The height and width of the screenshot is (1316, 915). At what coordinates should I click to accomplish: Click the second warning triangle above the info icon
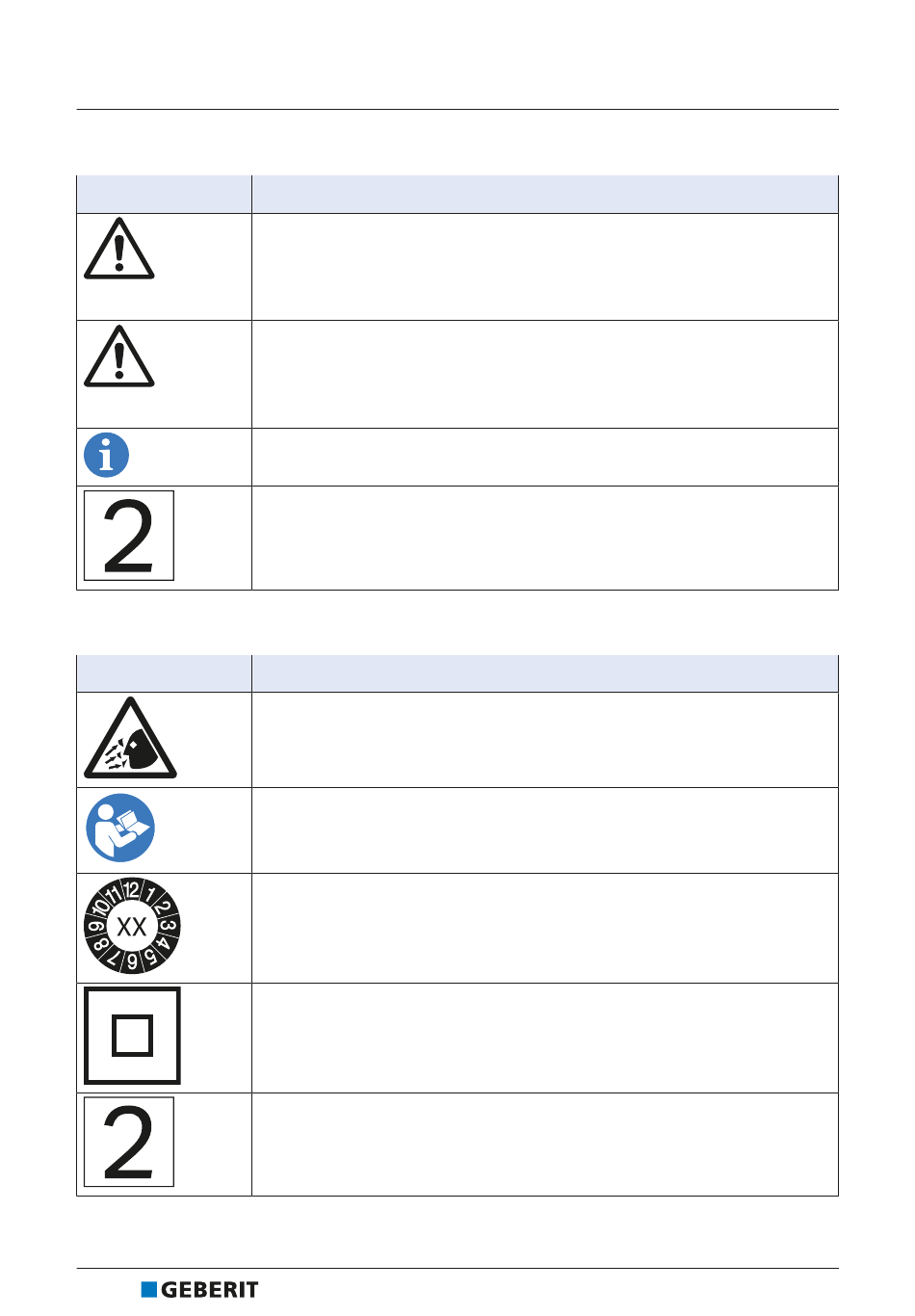pyautogui.click(x=119, y=356)
